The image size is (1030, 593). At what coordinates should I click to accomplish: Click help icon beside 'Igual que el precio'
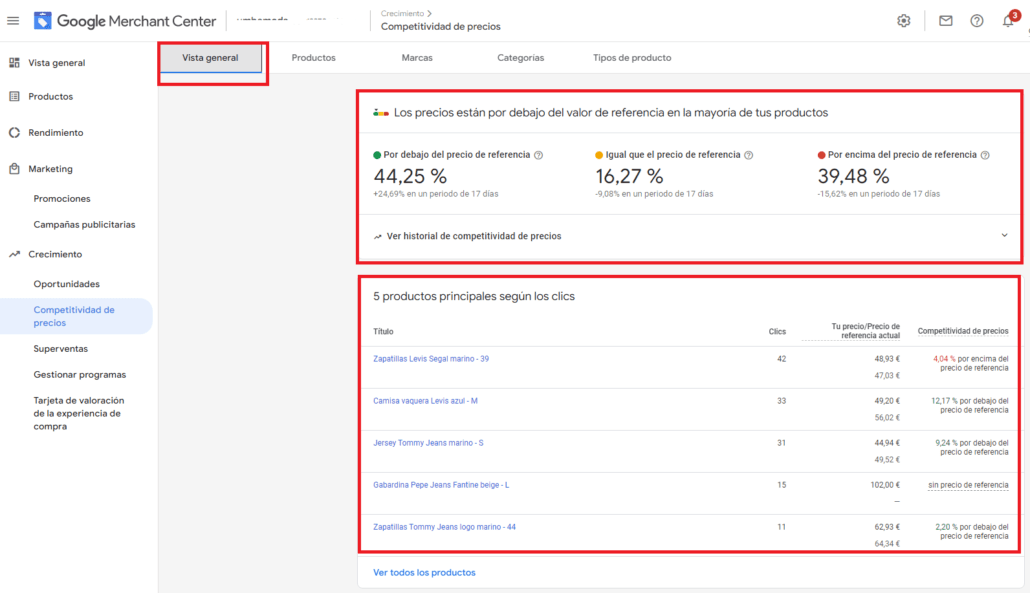749,156
